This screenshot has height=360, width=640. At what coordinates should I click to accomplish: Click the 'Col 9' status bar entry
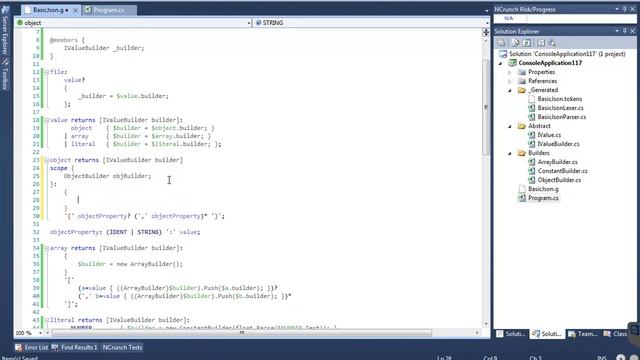(x=491, y=358)
